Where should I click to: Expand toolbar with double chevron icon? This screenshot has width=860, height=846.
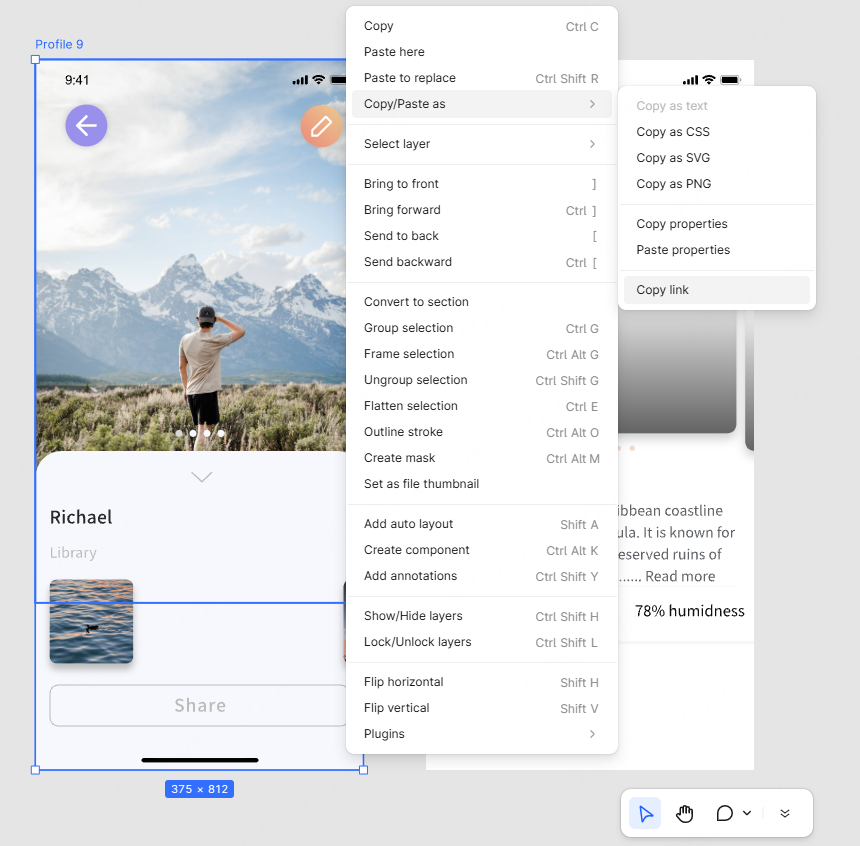click(x=785, y=813)
